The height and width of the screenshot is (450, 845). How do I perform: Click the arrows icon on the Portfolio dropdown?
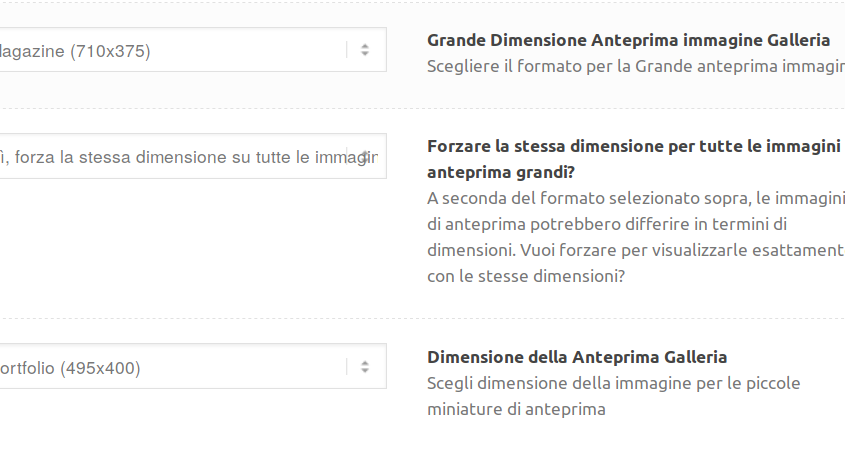click(x=365, y=367)
